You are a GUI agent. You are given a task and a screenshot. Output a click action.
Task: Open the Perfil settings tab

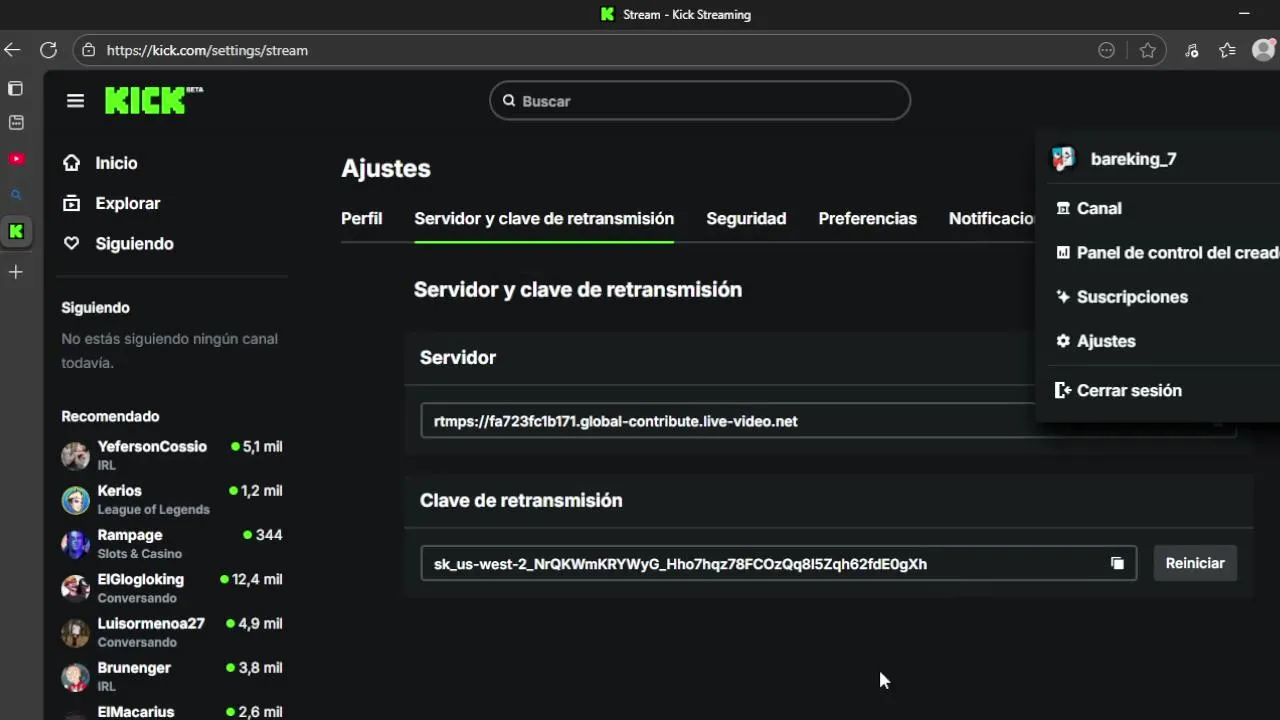click(x=361, y=218)
